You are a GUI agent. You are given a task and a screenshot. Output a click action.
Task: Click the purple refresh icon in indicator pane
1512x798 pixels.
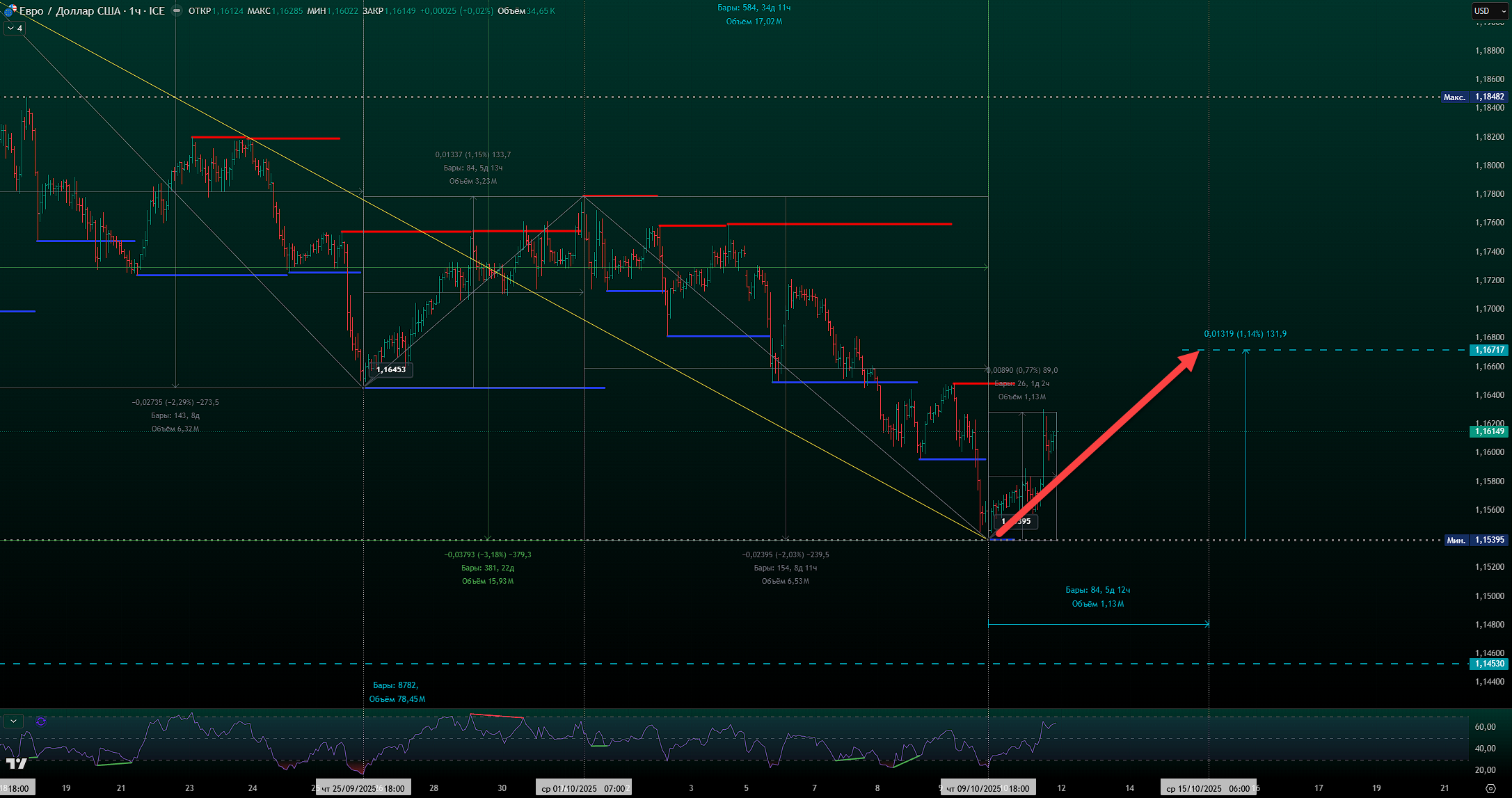[x=41, y=721]
